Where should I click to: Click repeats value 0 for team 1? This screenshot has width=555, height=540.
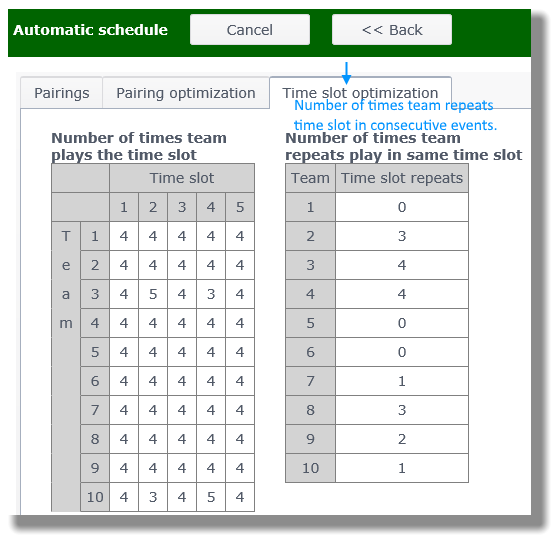pyautogui.click(x=402, y=207)
